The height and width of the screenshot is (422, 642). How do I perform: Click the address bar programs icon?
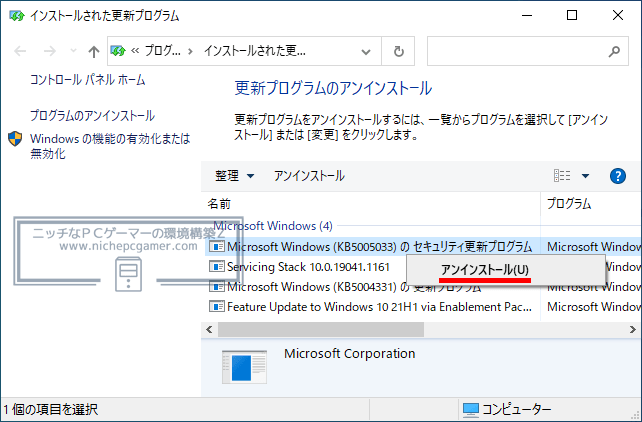[x=118, y=51]
